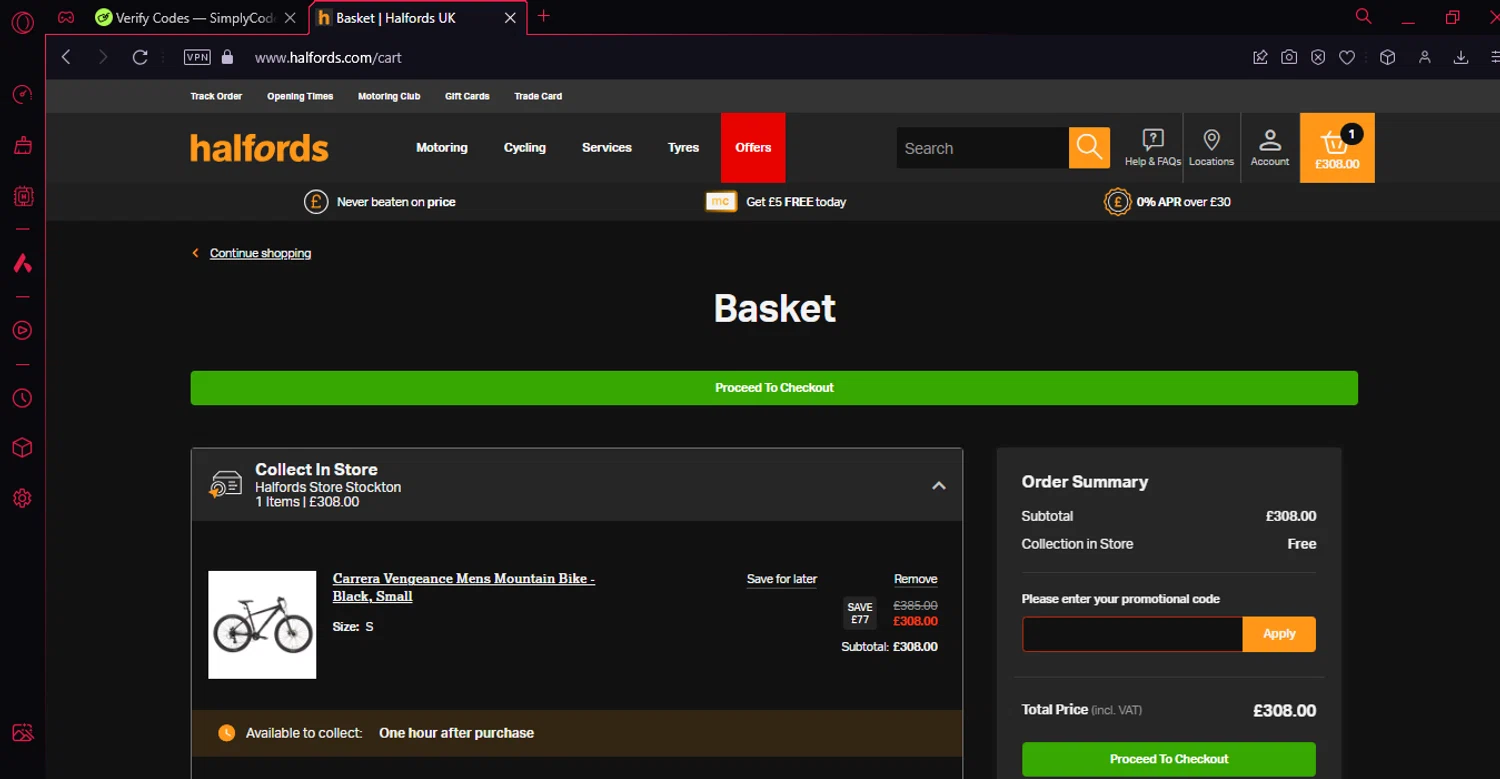Click the Continue shopping link
This screenshot has height=779, width=1500.
coord(260,253)
